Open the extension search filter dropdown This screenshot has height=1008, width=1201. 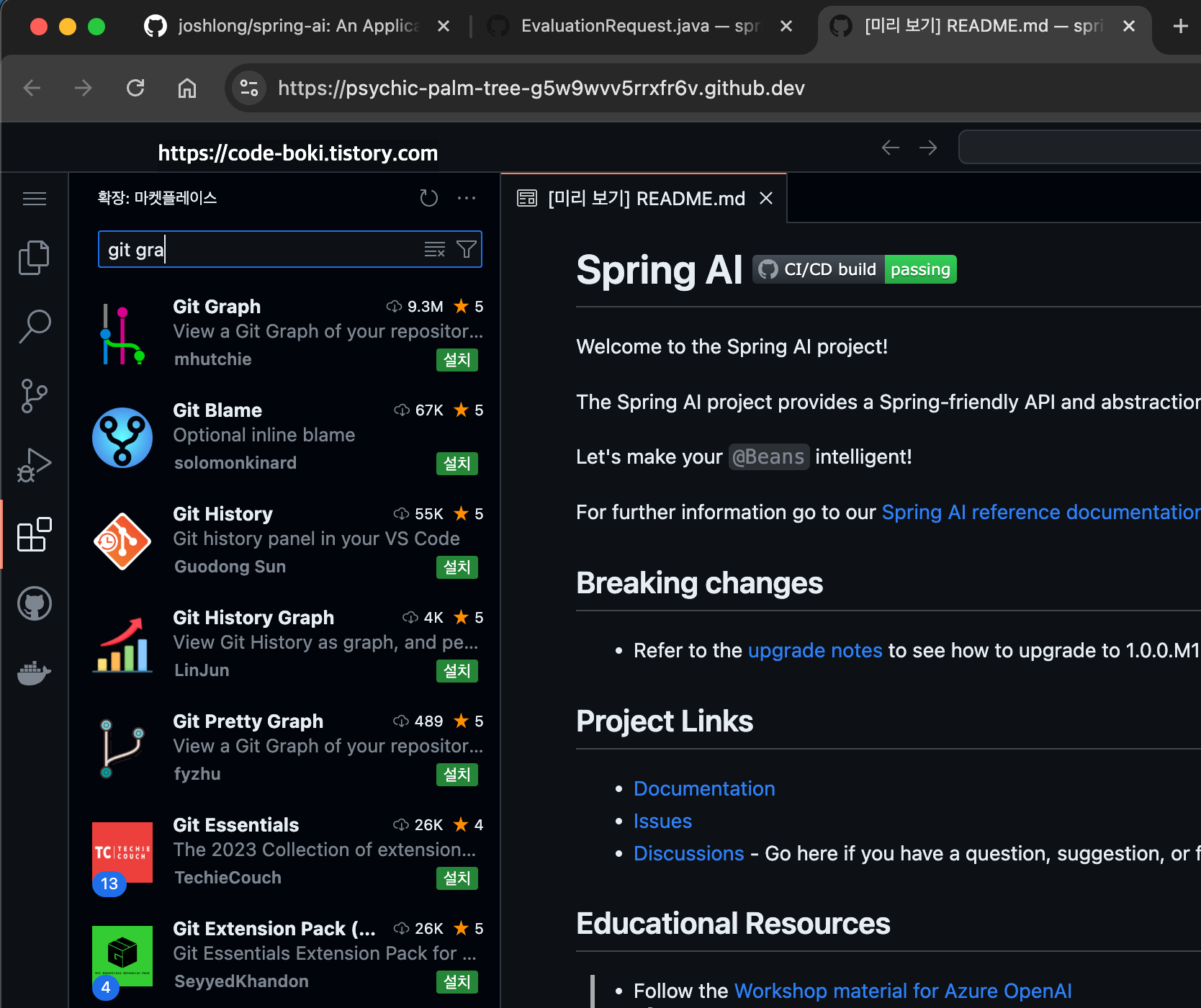(467, 250)
